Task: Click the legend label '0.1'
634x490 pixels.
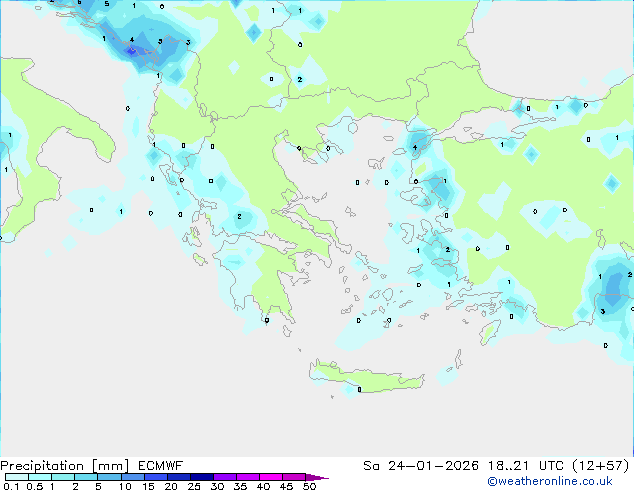Action: [x=11, y=486]
